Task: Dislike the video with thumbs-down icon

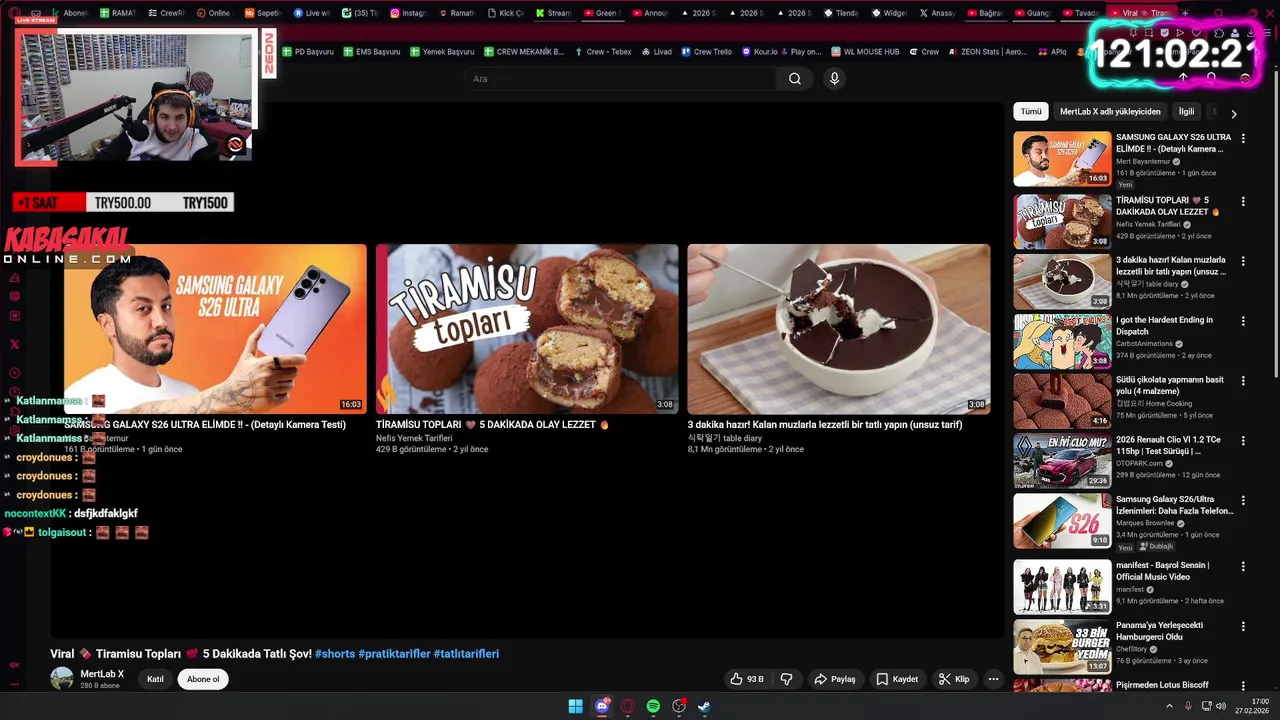Action: click(x=786, y=679)
